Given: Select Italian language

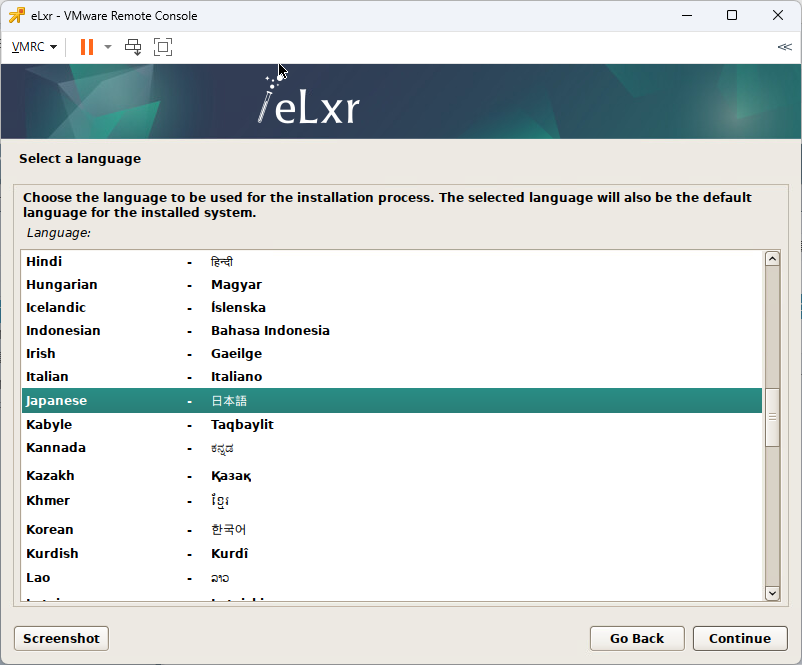Looking at the screenshot, I should pos(392,376).
